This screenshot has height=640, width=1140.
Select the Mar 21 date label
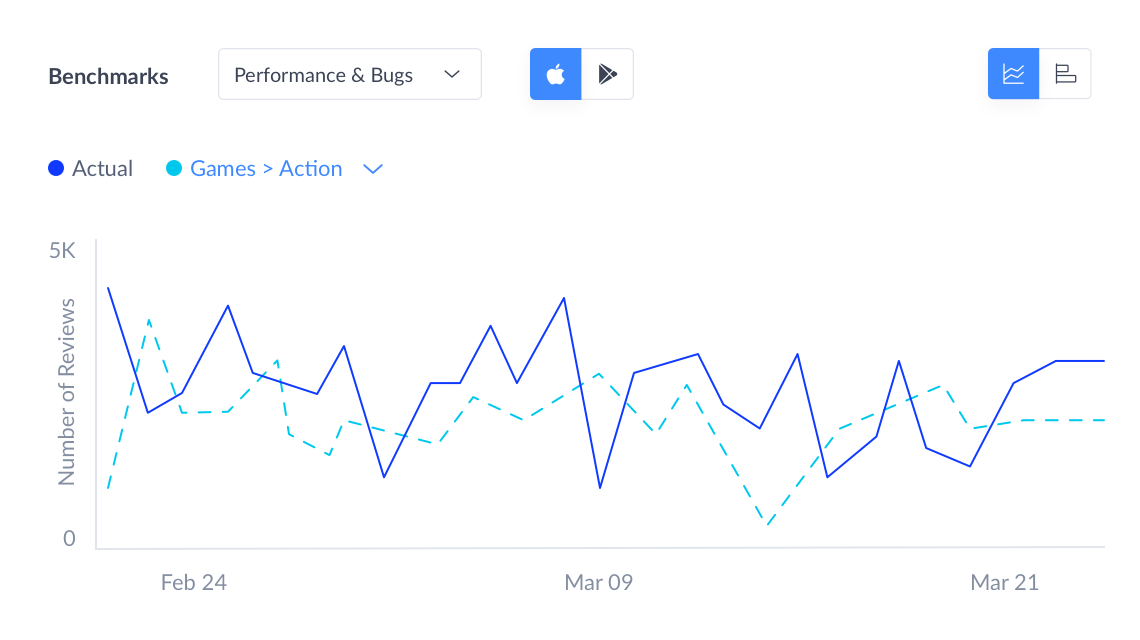click(1005, 582)
